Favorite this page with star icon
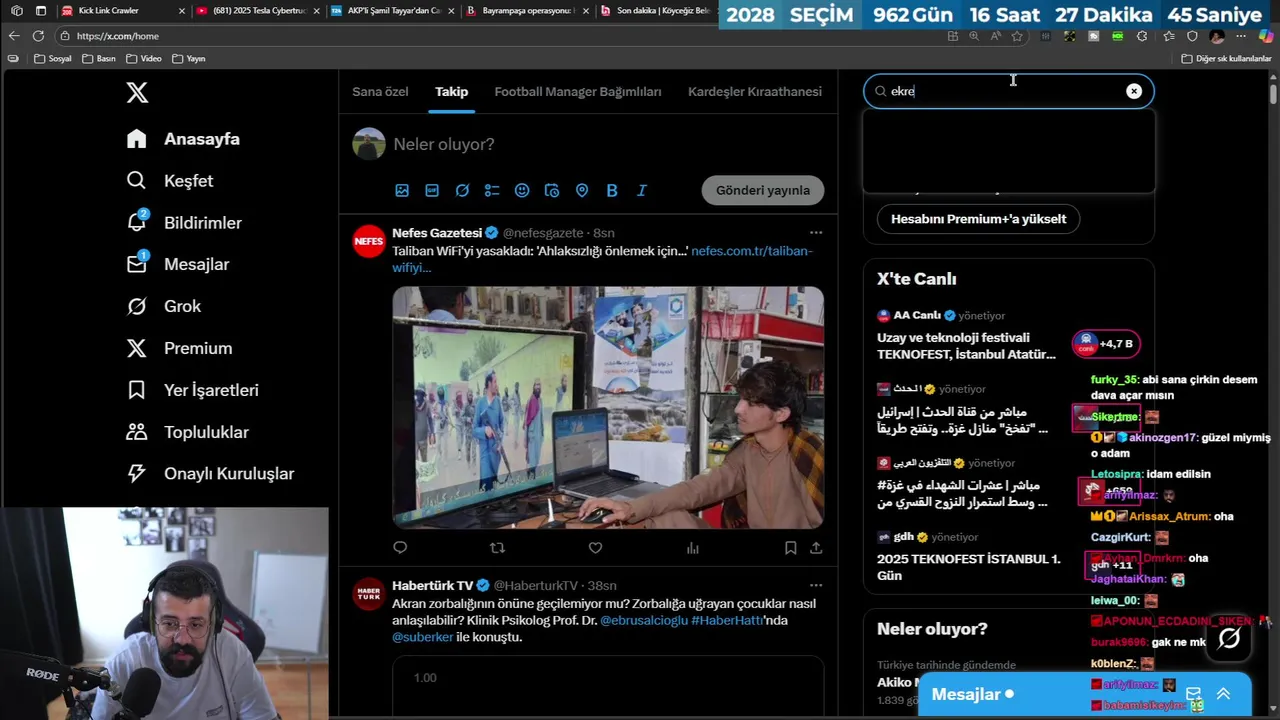1280x720 pixels. click(x=1017, y=36)
